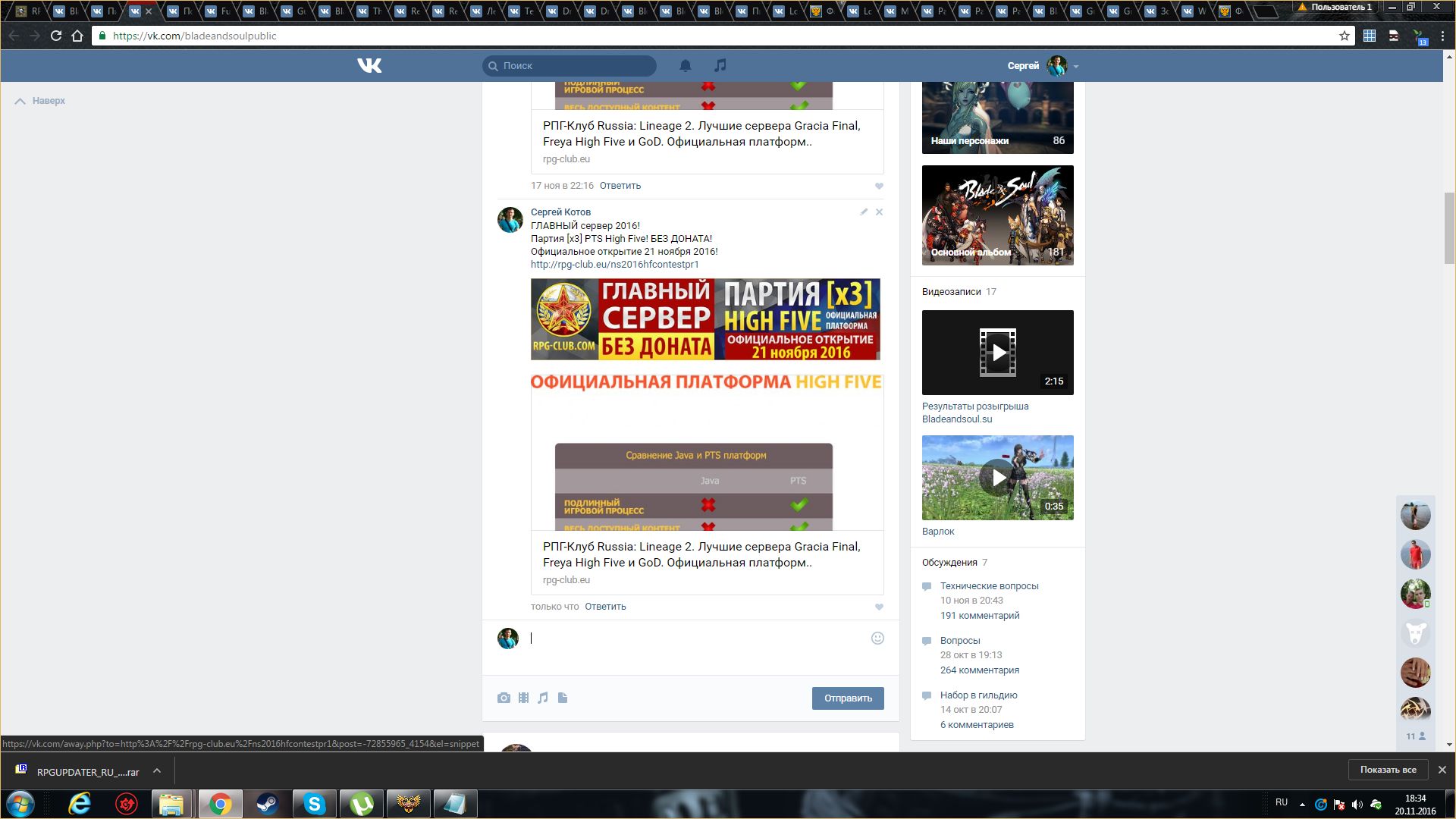1456x819 pixels.
Task: Edit Сергей Котов's comment with pencil icon
Action: tap(864, 212)
